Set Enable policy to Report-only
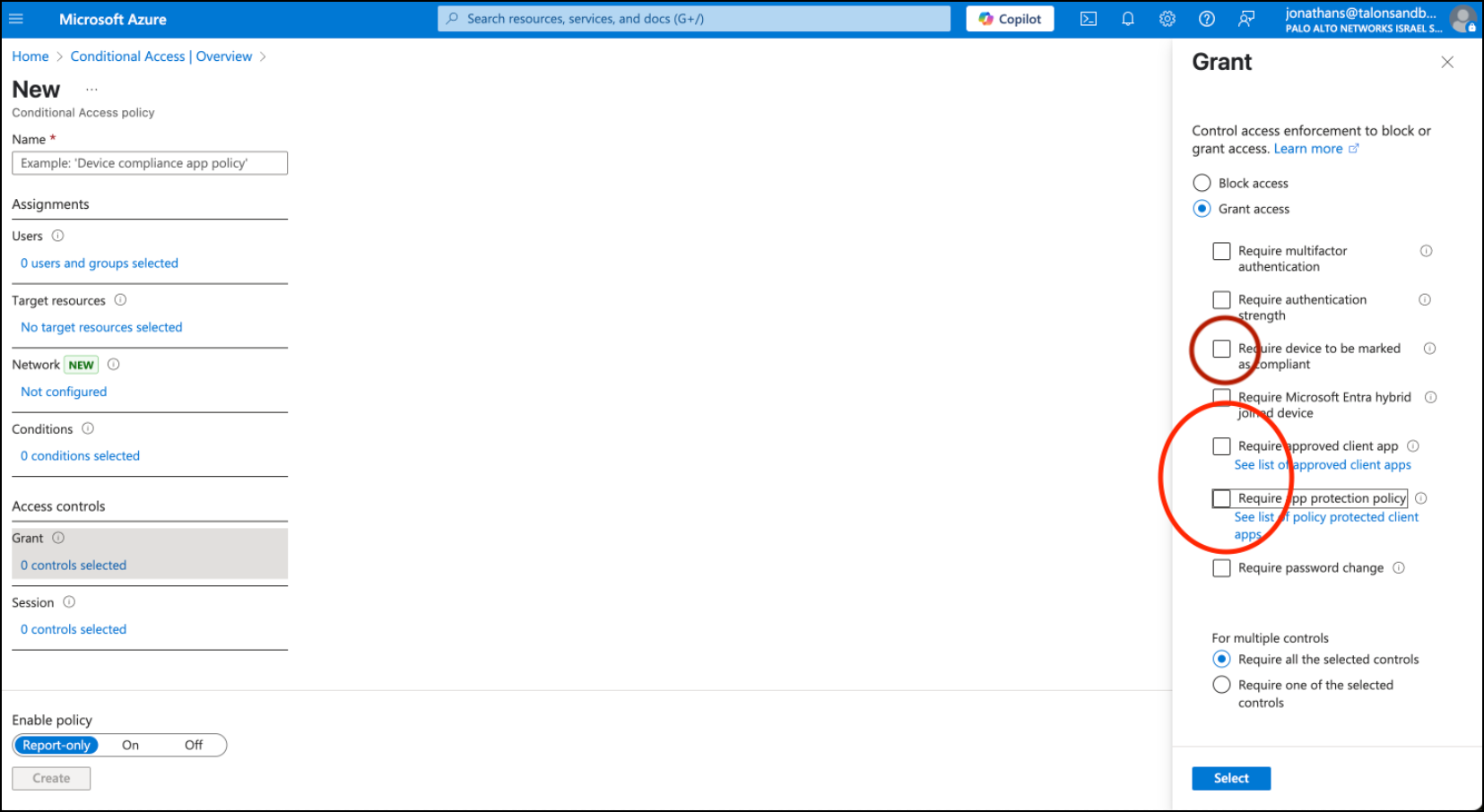Image resolution: width=1484 pixels, height=812 pixels. tap(56, 746)
